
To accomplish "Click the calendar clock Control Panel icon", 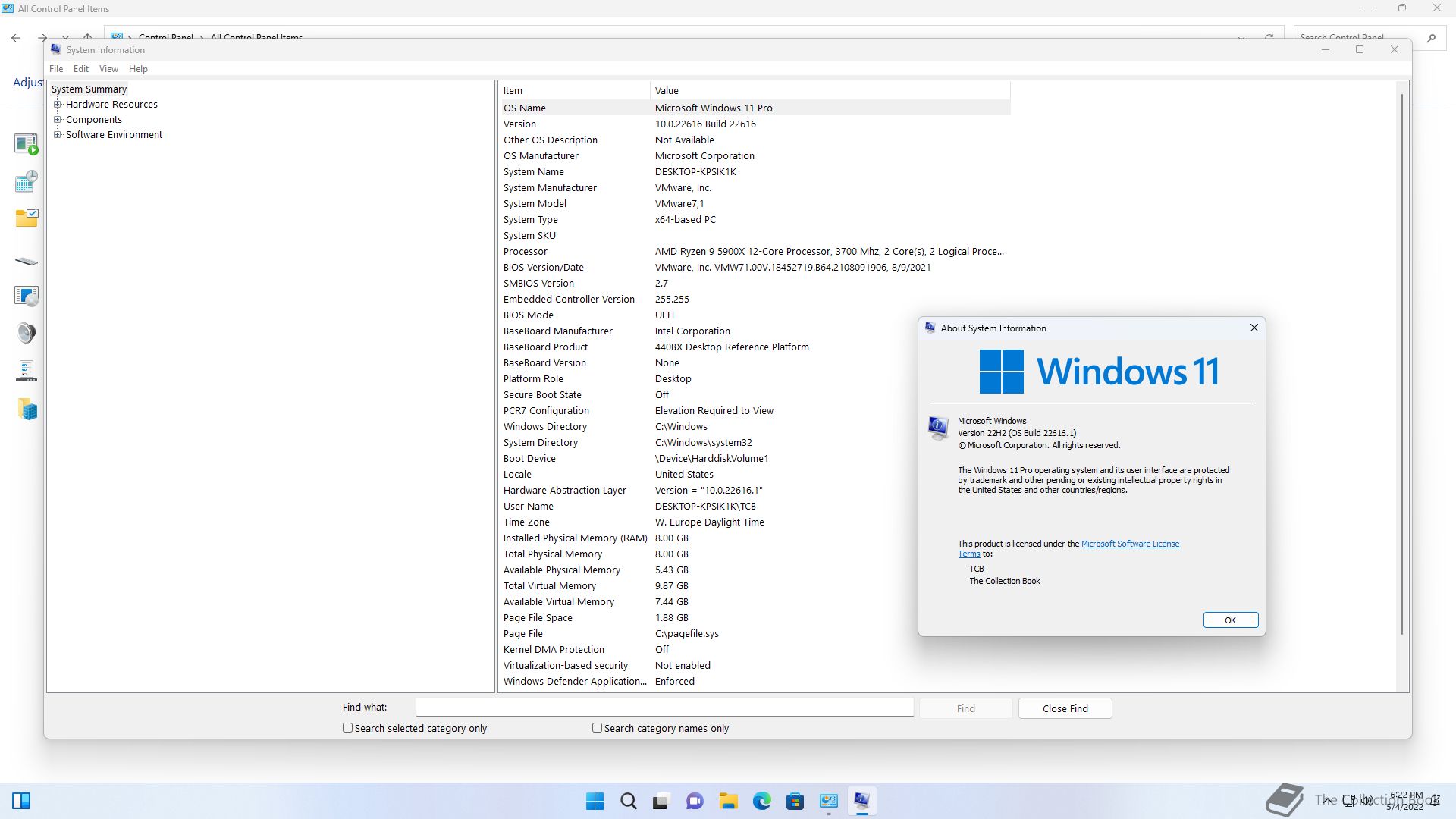I will (x=27, y=180).
